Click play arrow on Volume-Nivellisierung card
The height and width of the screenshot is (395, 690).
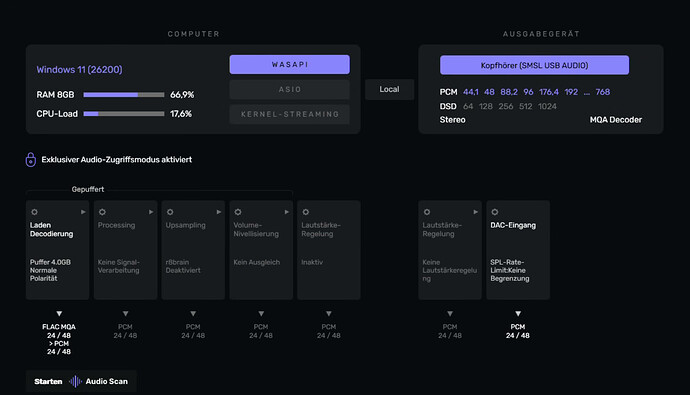[286, 212]
